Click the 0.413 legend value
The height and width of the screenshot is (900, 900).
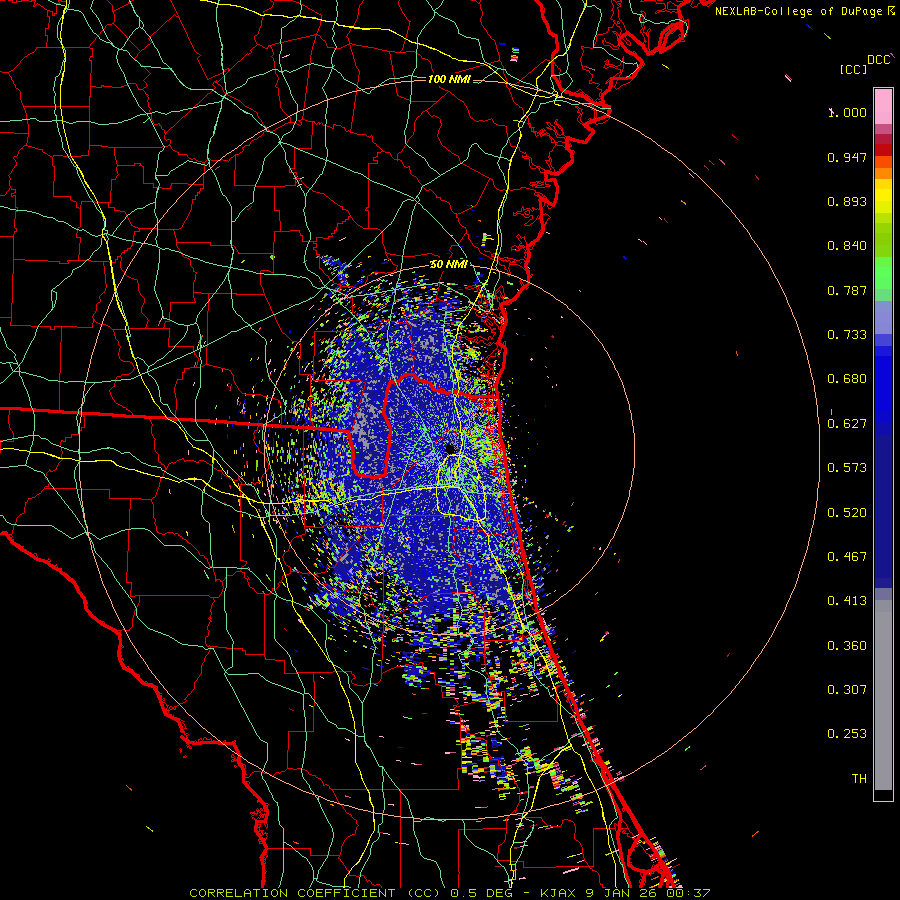847,601
